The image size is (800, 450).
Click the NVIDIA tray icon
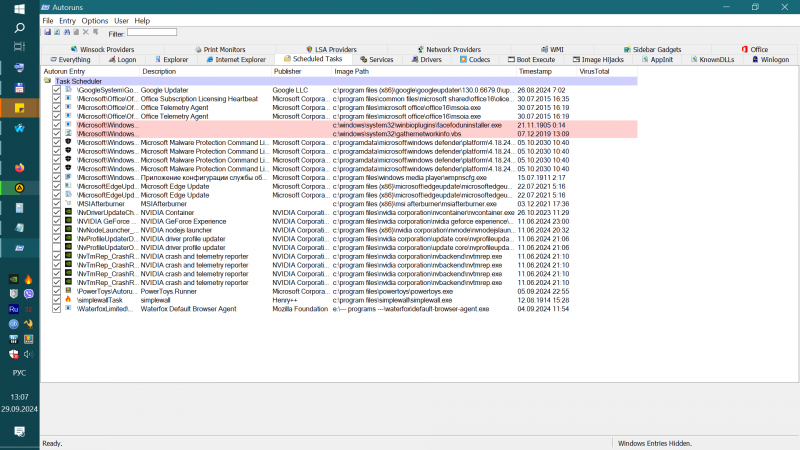point(14,279)
